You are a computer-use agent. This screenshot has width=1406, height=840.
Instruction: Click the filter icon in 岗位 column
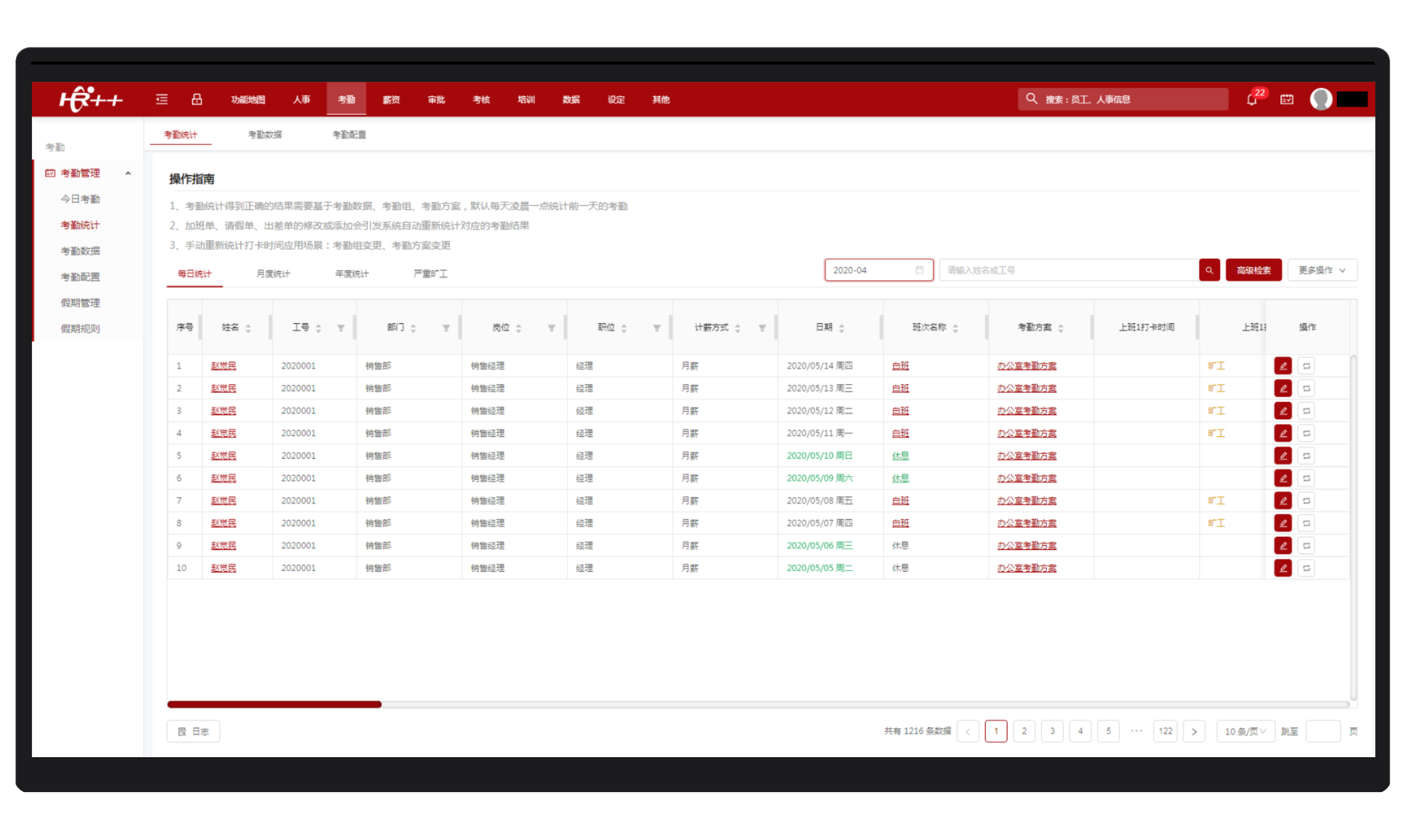(551, 328)
